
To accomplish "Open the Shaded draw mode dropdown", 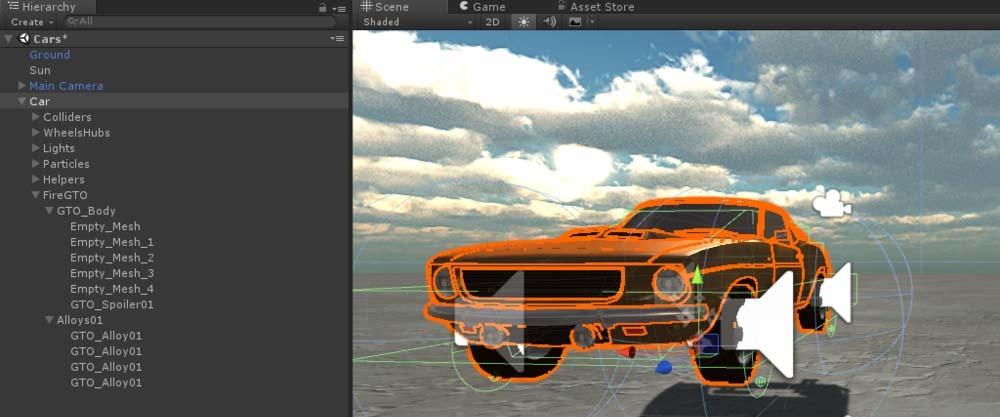I will click(x=417, y=22).
